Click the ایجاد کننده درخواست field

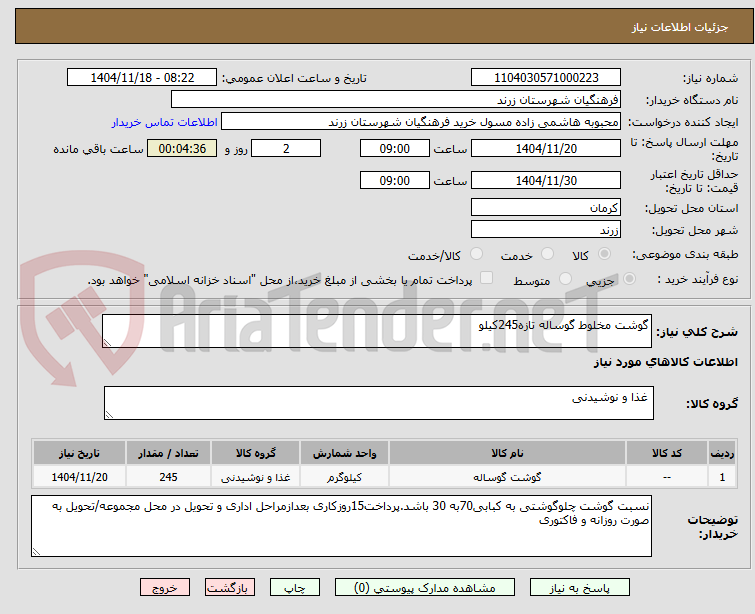[x=421, y=122]
